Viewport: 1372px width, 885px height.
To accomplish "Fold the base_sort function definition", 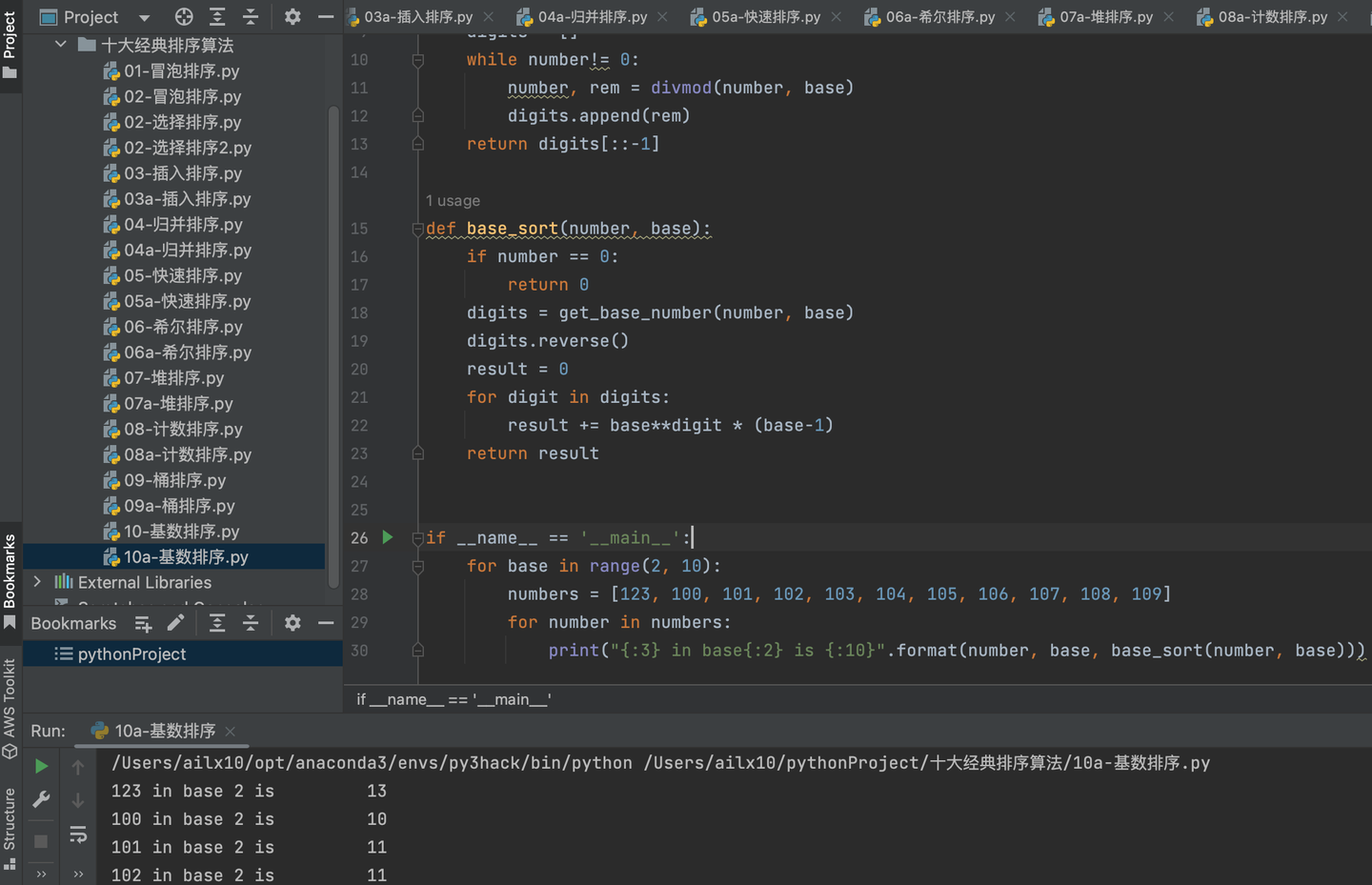I will click(417, 229).
